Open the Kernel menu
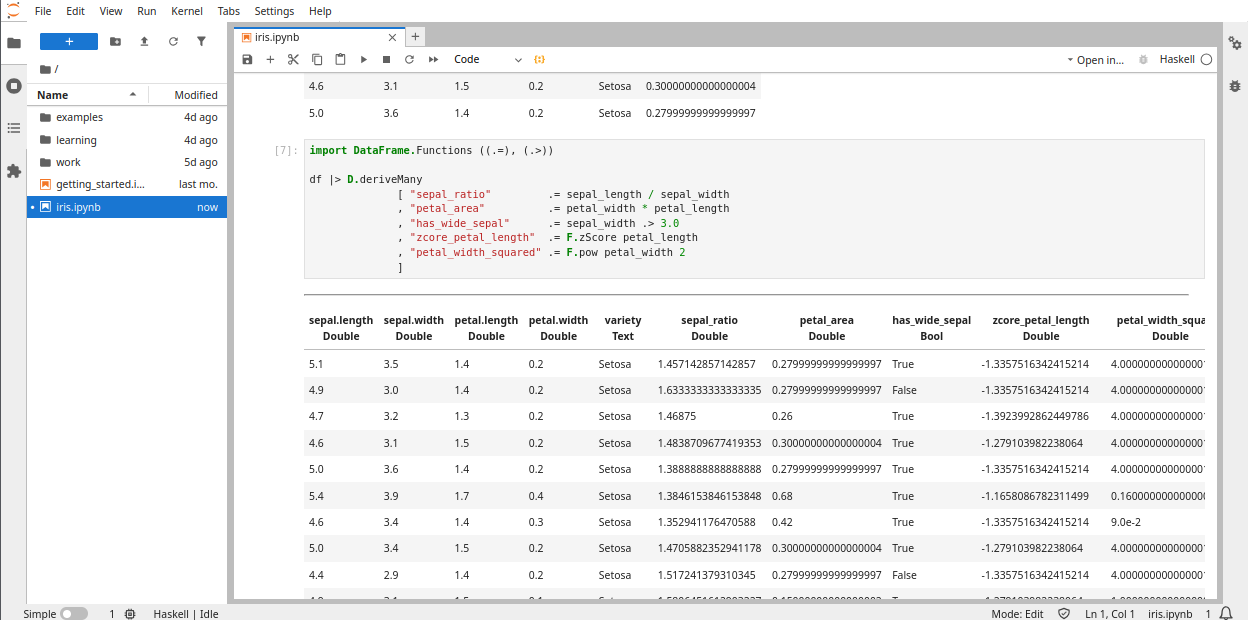1248x620 pixels. [187, 11]
